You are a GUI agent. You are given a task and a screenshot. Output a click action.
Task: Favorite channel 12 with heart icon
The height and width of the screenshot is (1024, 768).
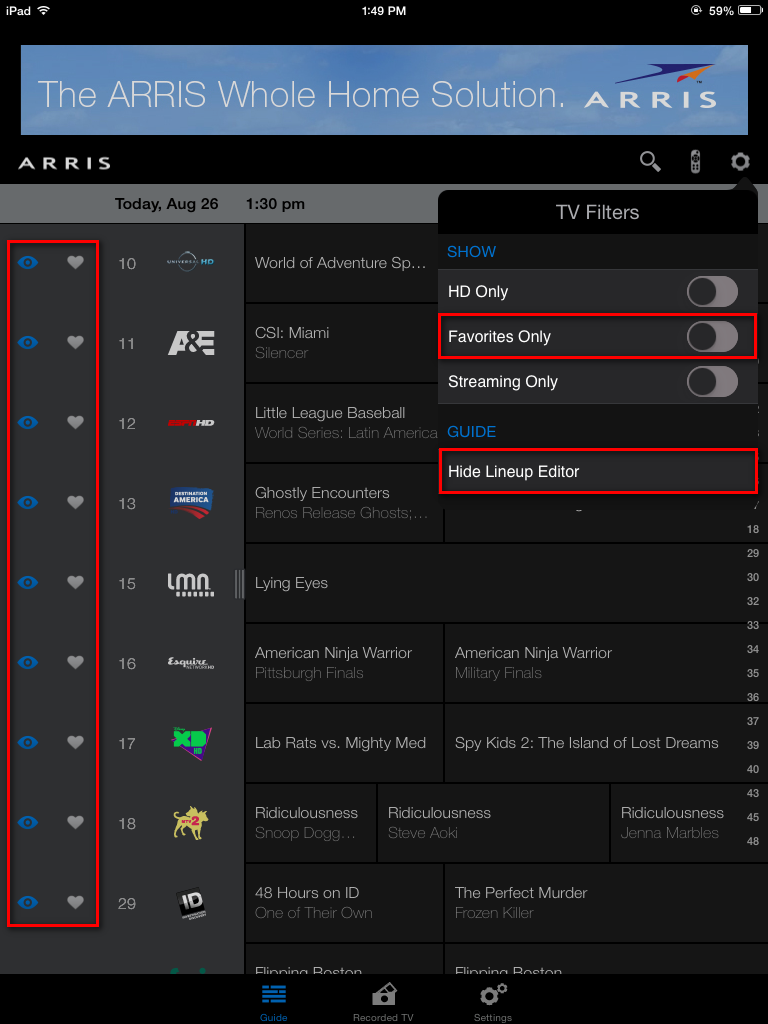pos(76,423)
